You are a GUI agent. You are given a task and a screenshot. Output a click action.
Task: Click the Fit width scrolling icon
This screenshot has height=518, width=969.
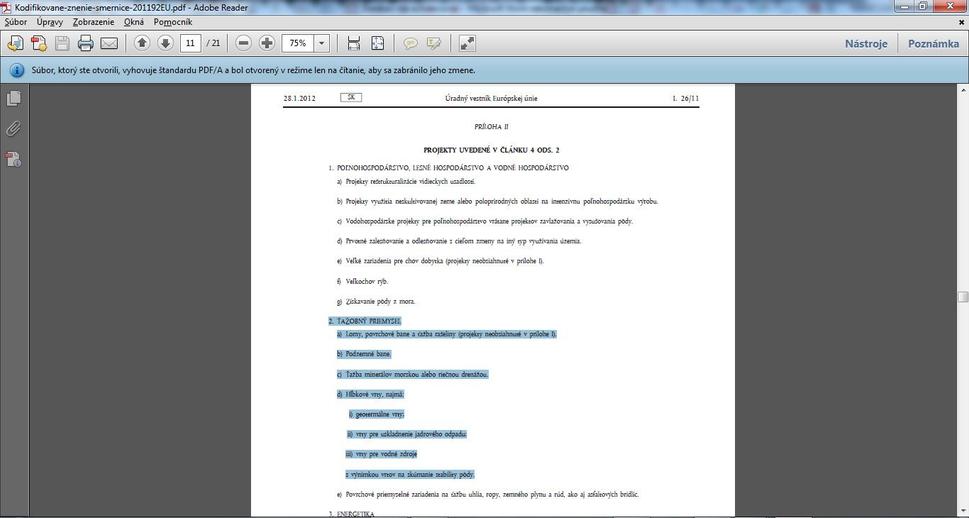tap(353, 43)
